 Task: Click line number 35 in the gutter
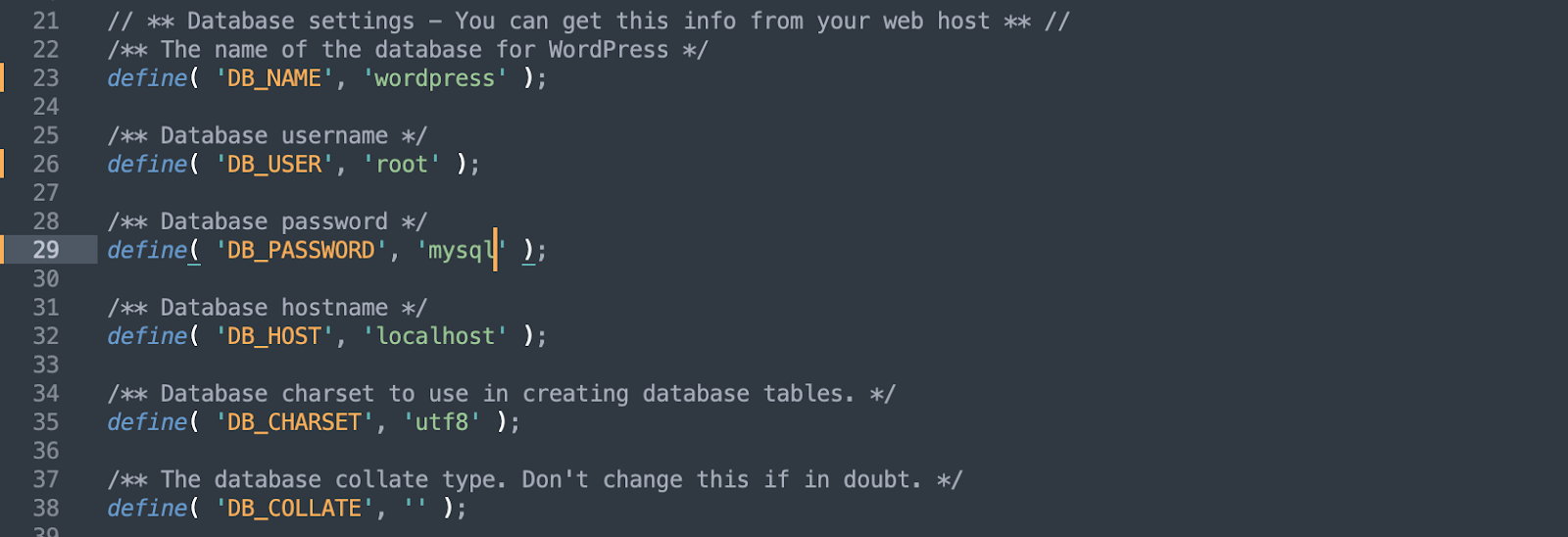tap(46, 422)
